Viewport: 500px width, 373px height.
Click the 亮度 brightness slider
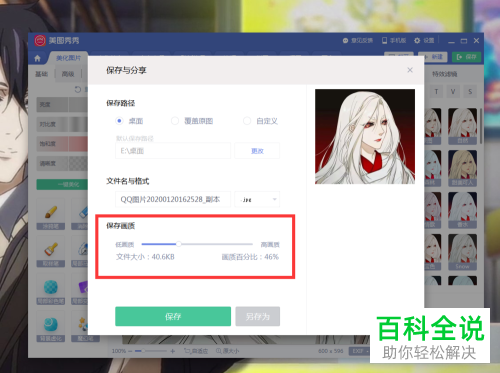(62, 105)
